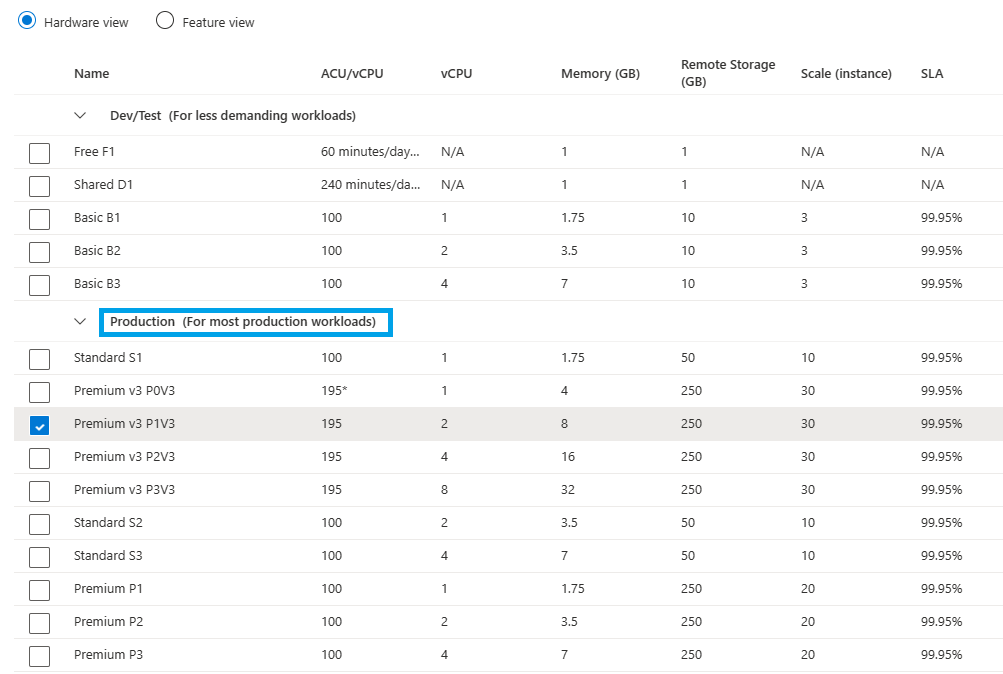Click the SLA column header
The width and height of the screenshot is (1003, 674).
(x=932, y=74)
